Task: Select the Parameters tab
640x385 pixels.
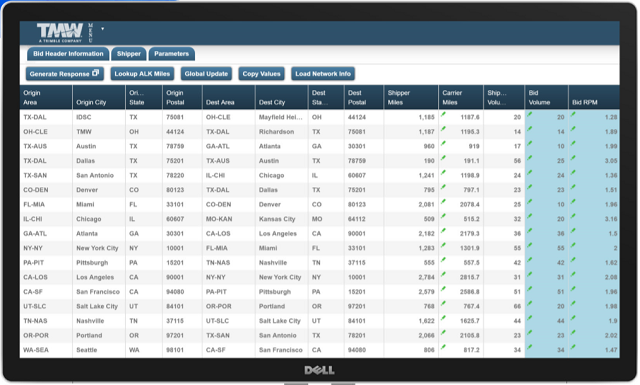Action: [x=171, y=54]
